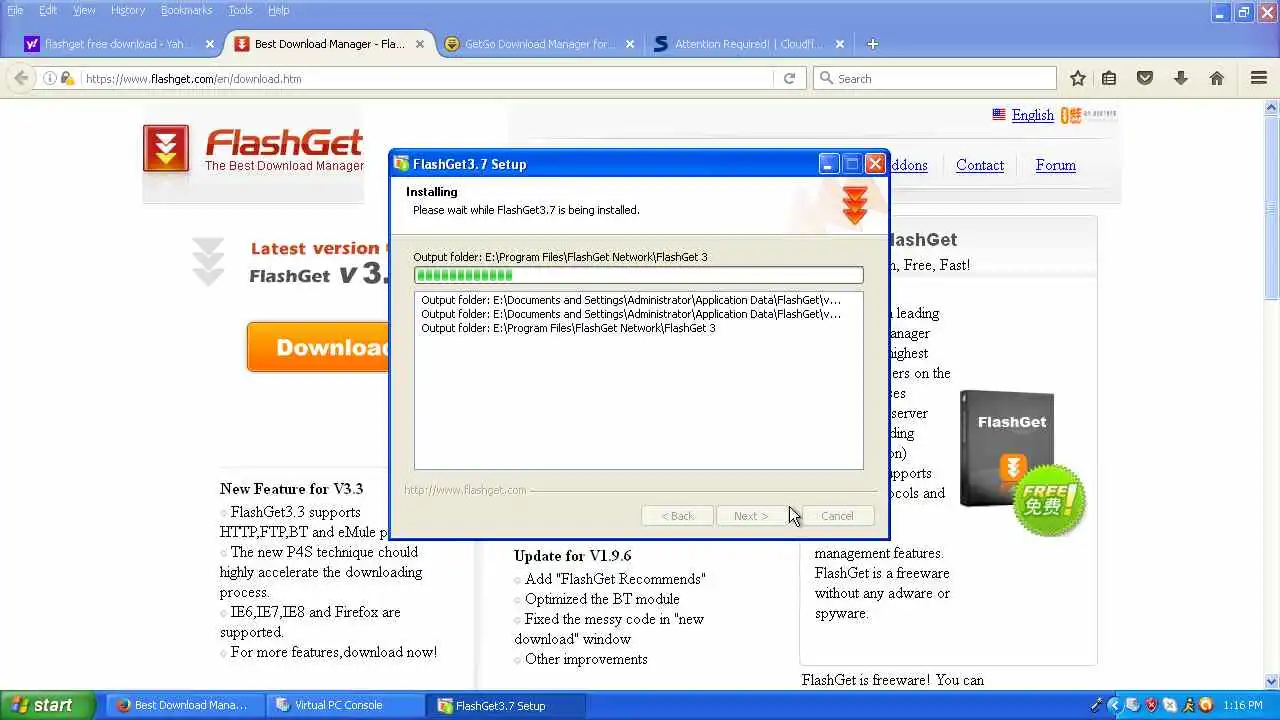Bookmark this page with the star icon

coord(1078,78)
